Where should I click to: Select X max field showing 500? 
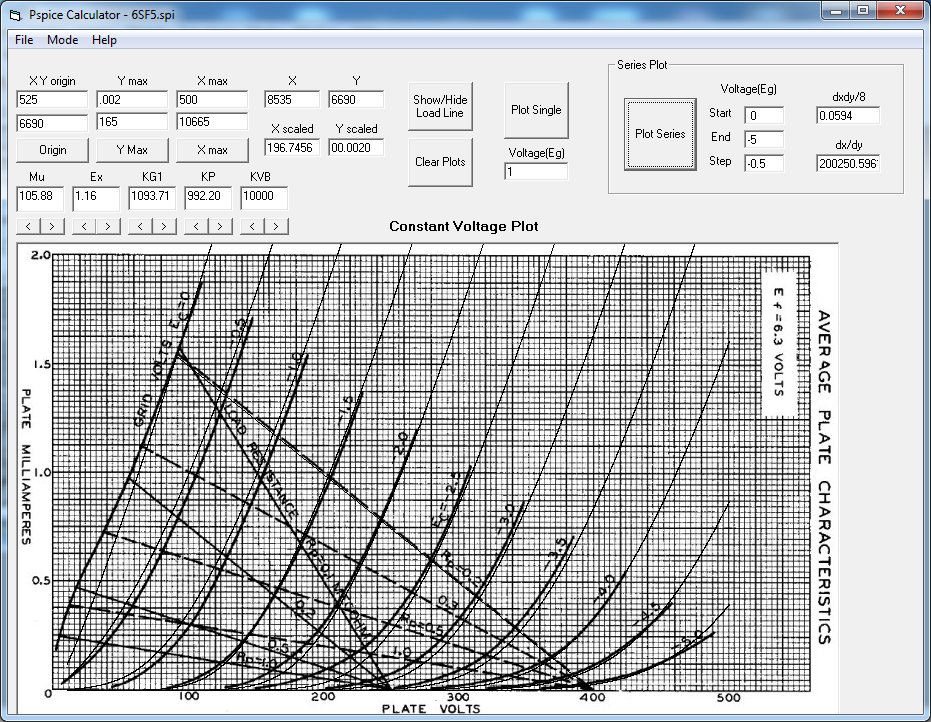[212, 99]
